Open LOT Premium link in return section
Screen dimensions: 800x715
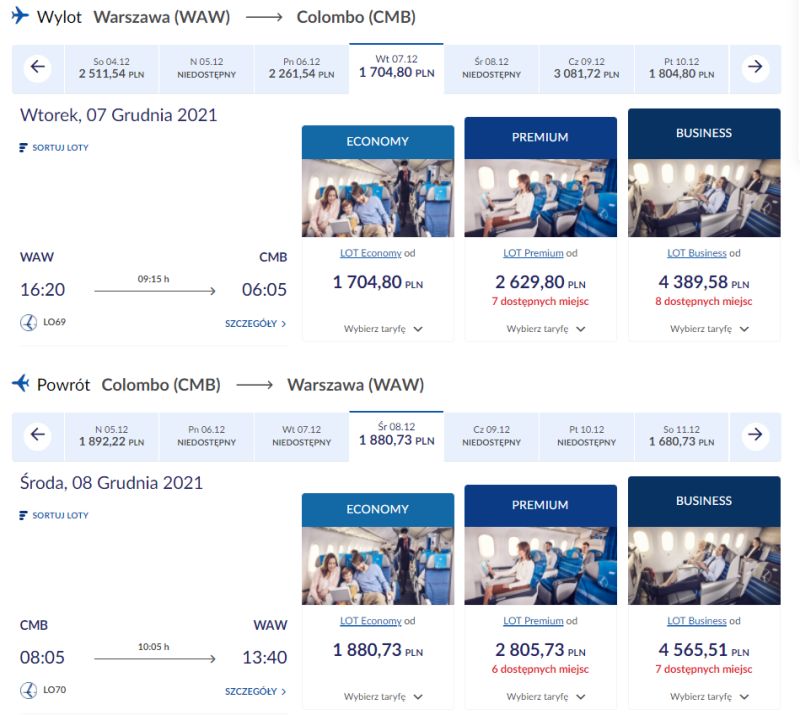pos(533,621)
